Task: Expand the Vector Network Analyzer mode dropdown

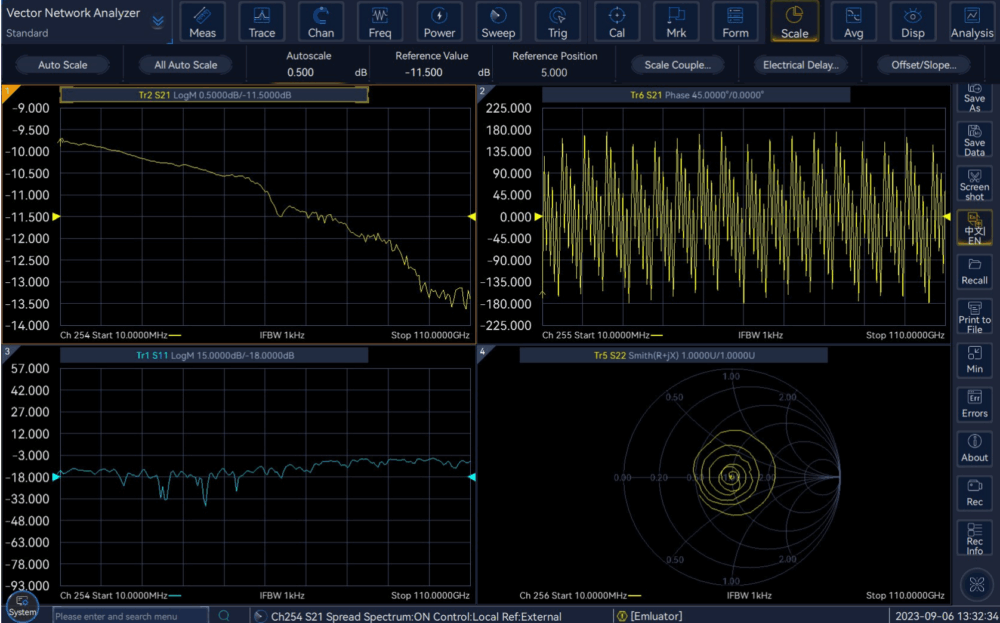Action: (158, 21)
